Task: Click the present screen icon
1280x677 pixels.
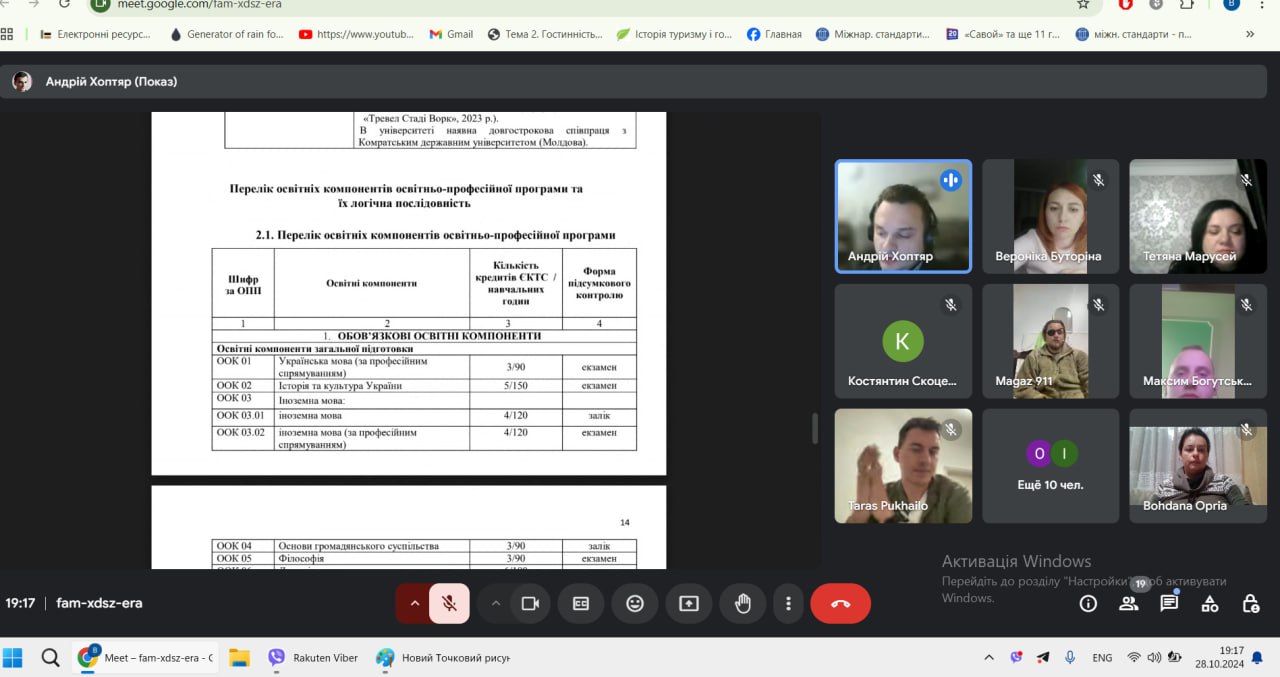Action: tap(689, 604)
